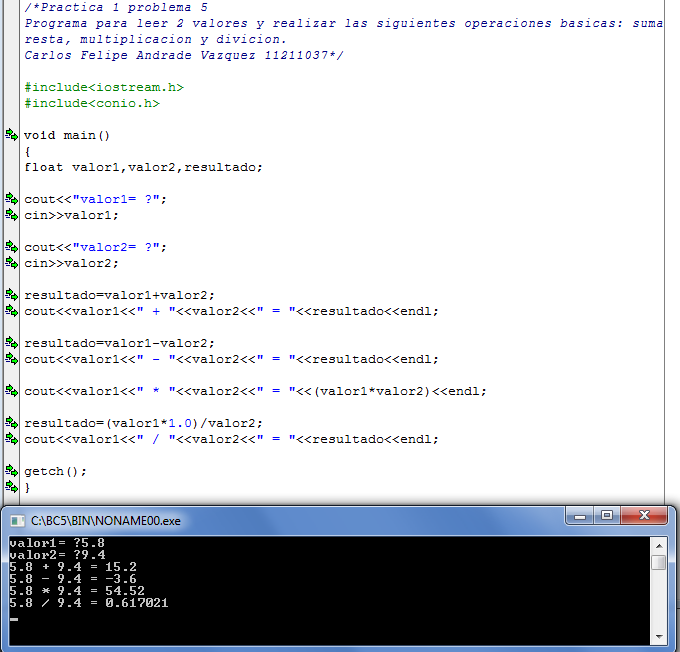Click gutter marker for resultado=(valor1*1.0)/valor2 line
This screenshot has height=652, width=680.
point(12,423)
